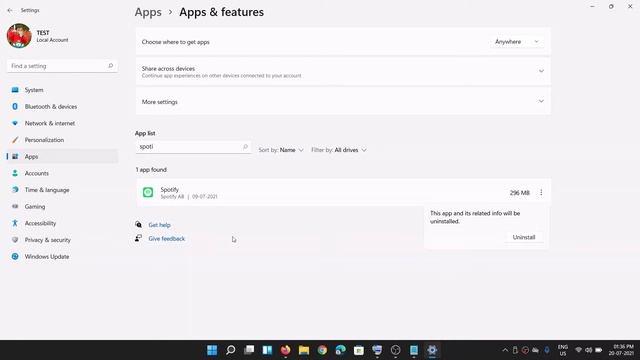This screenshot has height=360, width=640.
Task: Click the Get help headset icon
Action: point(139,224)
